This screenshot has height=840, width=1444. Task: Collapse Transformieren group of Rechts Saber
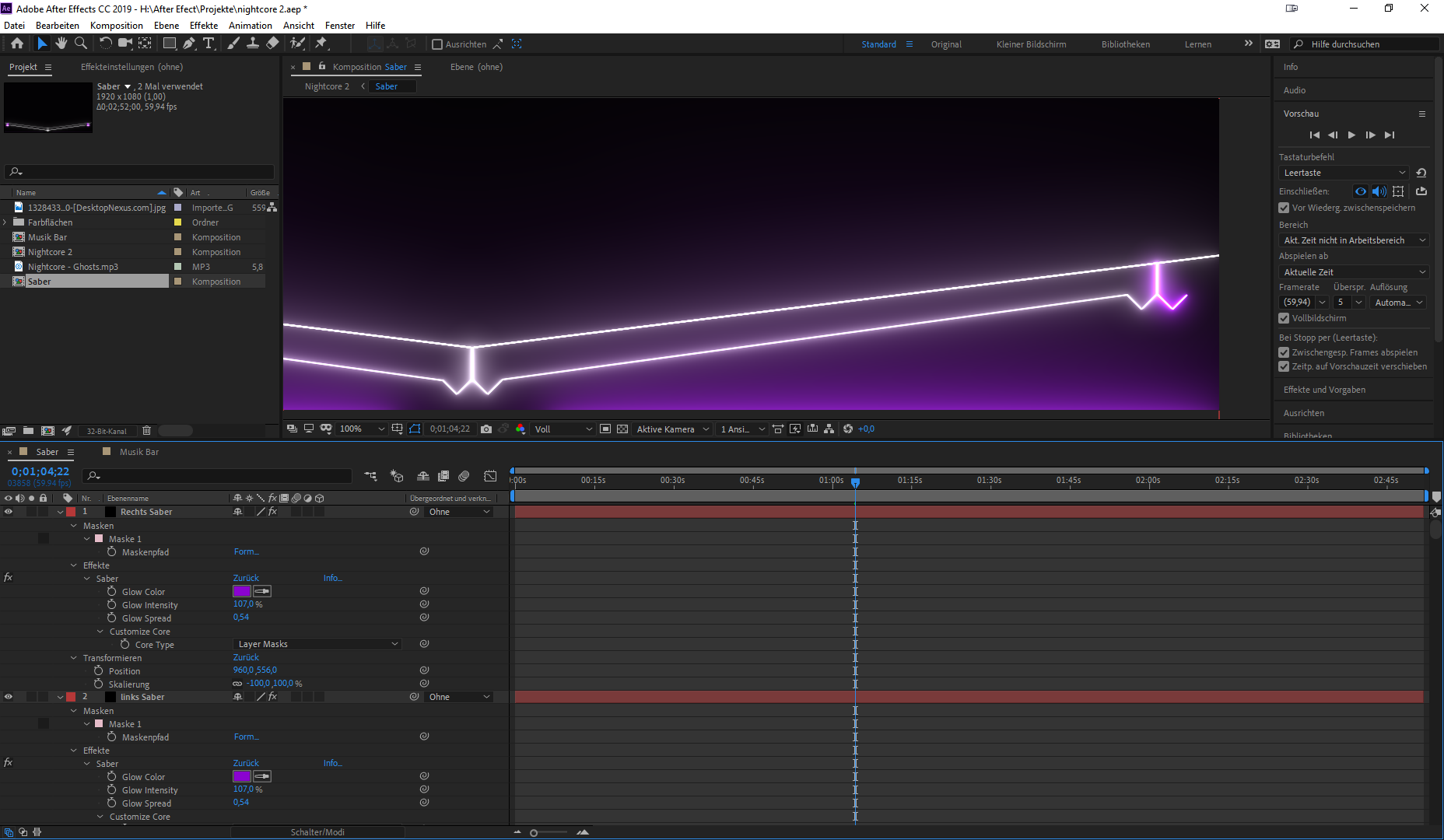point(74,658)
